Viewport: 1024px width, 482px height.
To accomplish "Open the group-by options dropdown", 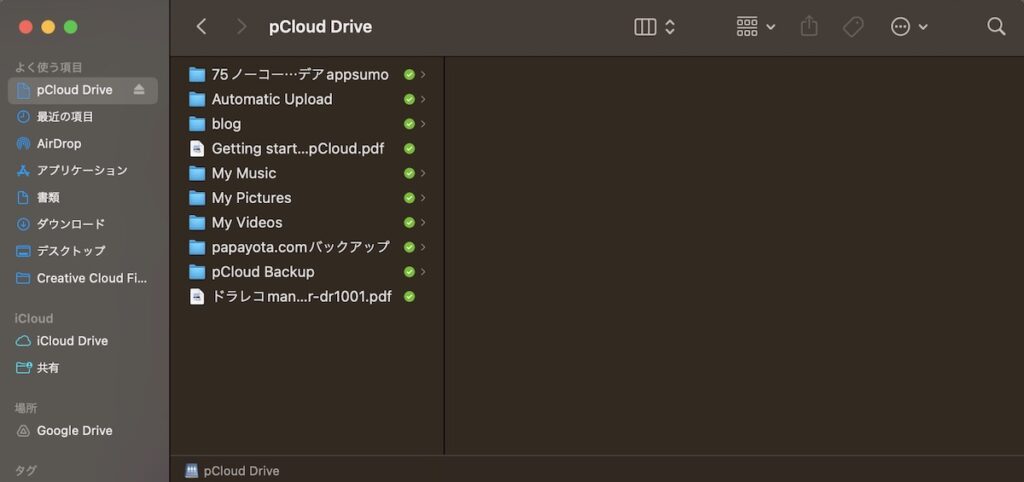I will (x=756, y=27).
